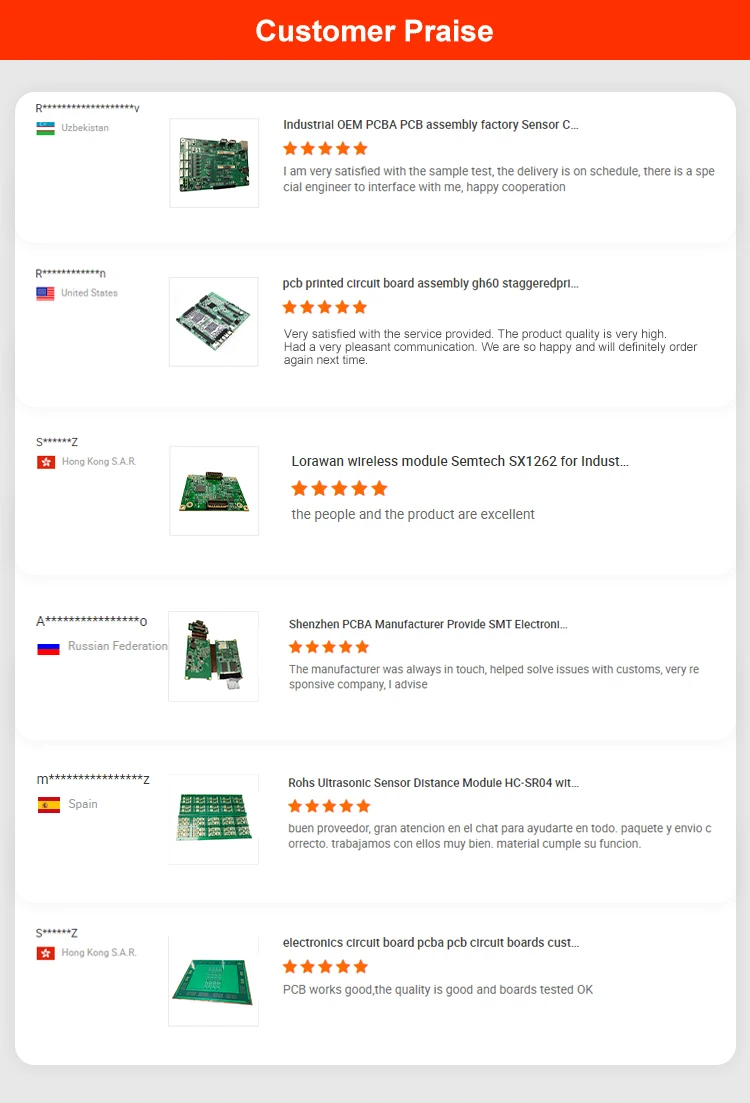Click the five-star rating under Industrial OEM PCBA
The width and height of the screenshot is (750, 1103).
[x=325, y=148]
